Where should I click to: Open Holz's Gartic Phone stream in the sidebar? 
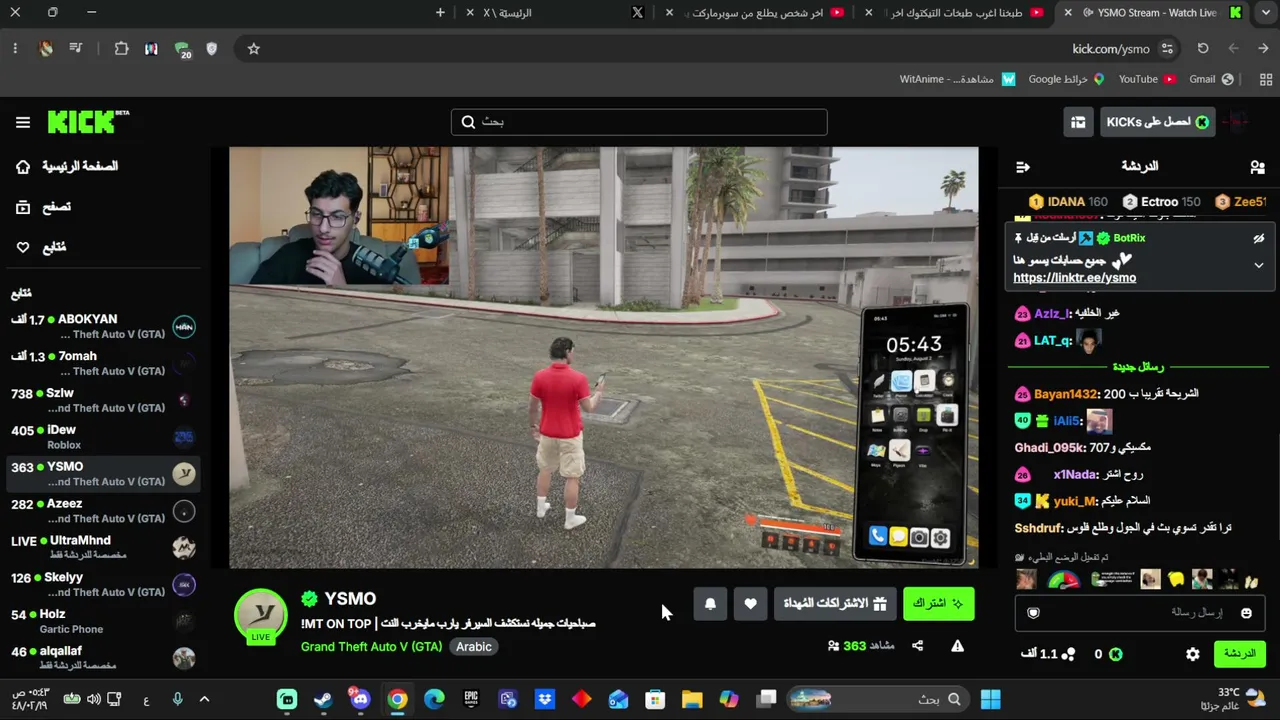pyautogui.click(x=103, y=622)
